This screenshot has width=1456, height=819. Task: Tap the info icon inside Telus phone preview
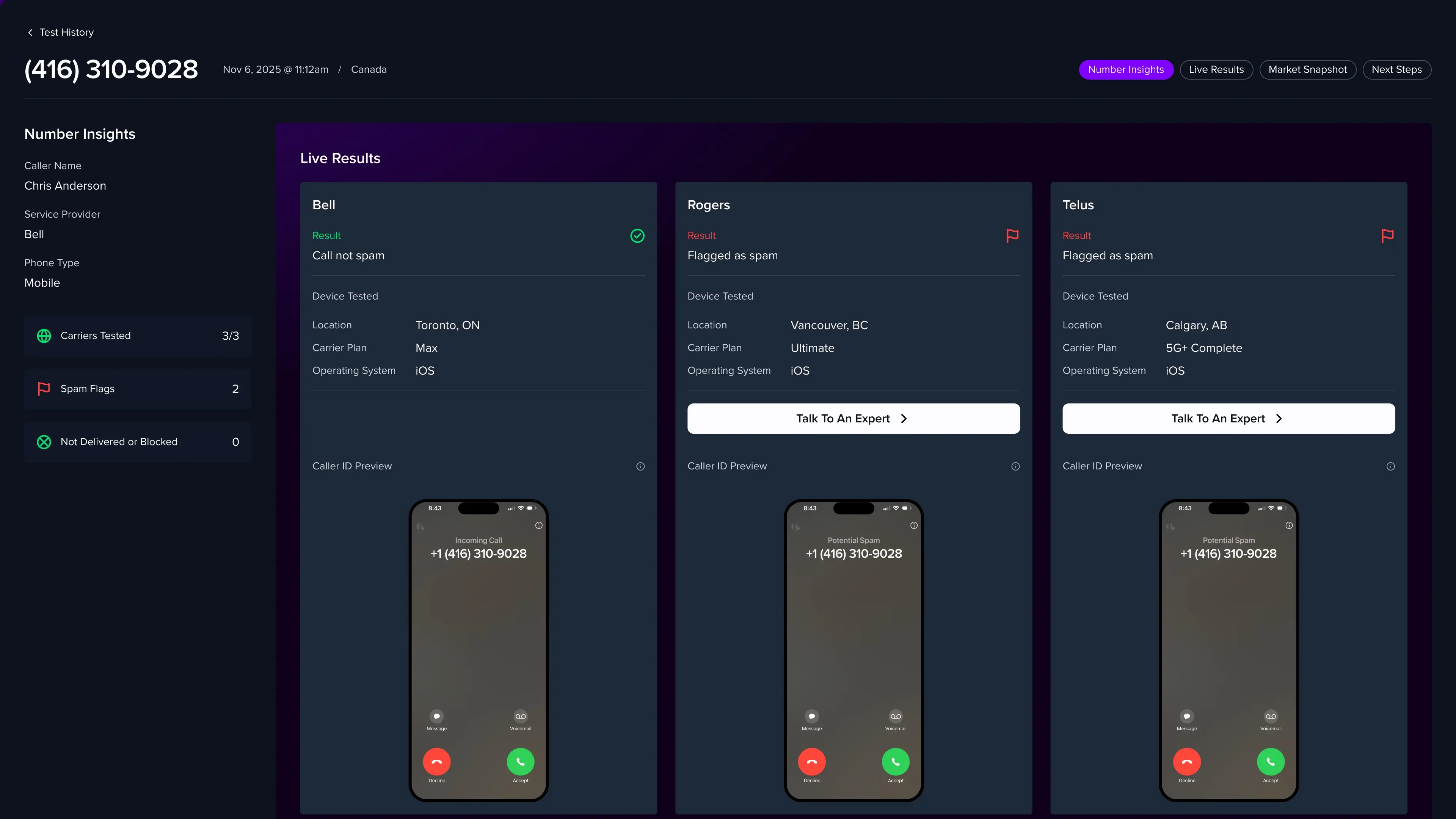pos(1289,525)
